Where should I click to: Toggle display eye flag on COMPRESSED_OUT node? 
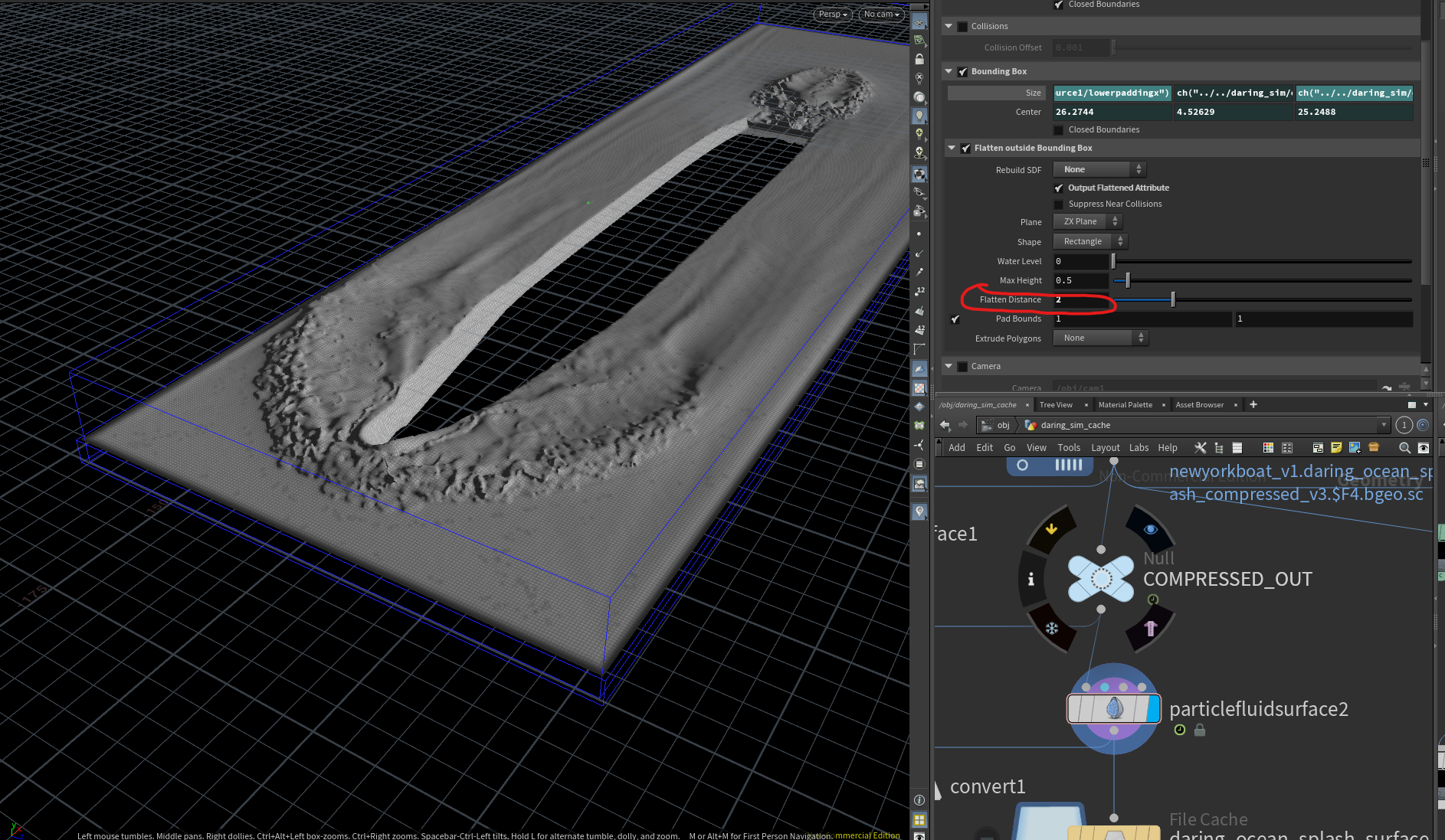pos(1150,529)
